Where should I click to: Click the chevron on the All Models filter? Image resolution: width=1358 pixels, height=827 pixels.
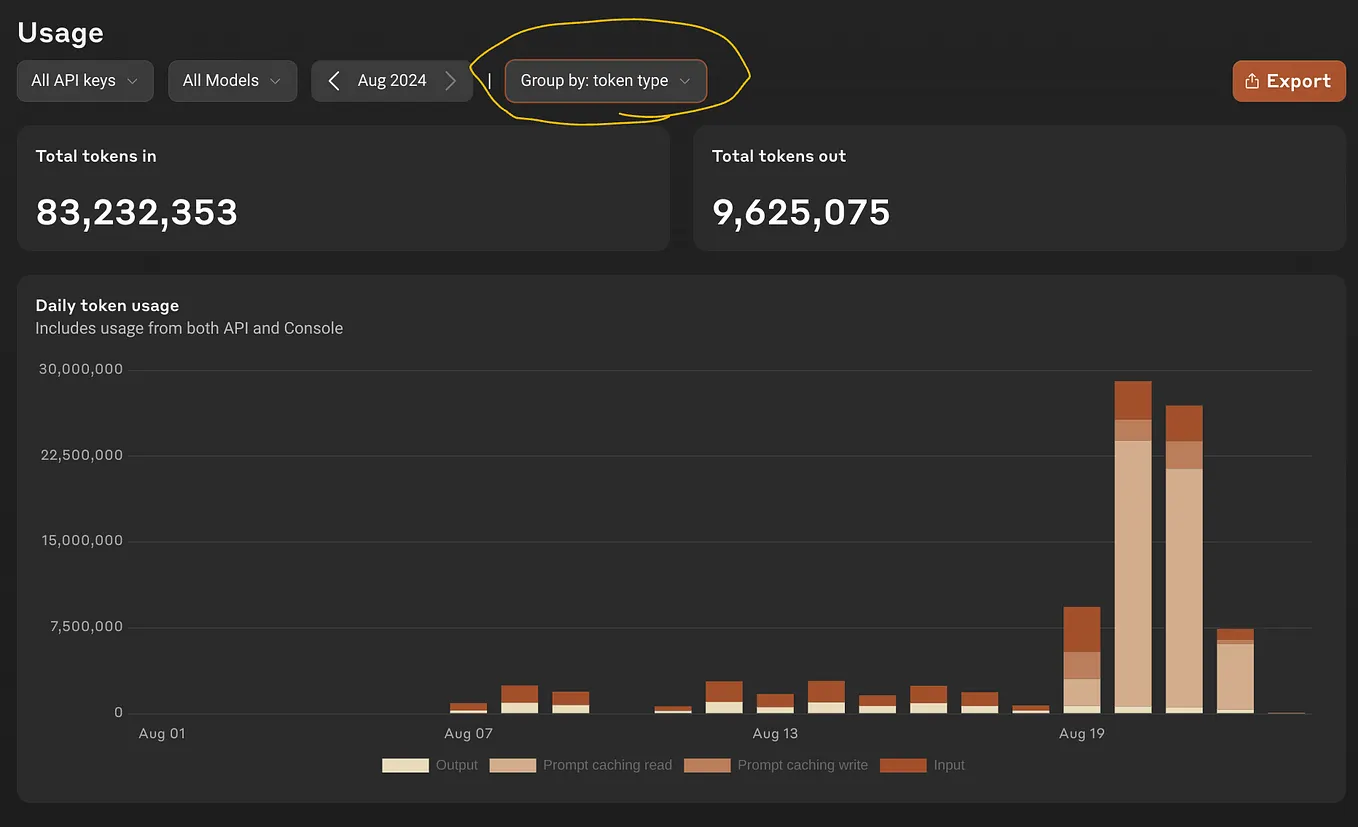click(277, 81)
